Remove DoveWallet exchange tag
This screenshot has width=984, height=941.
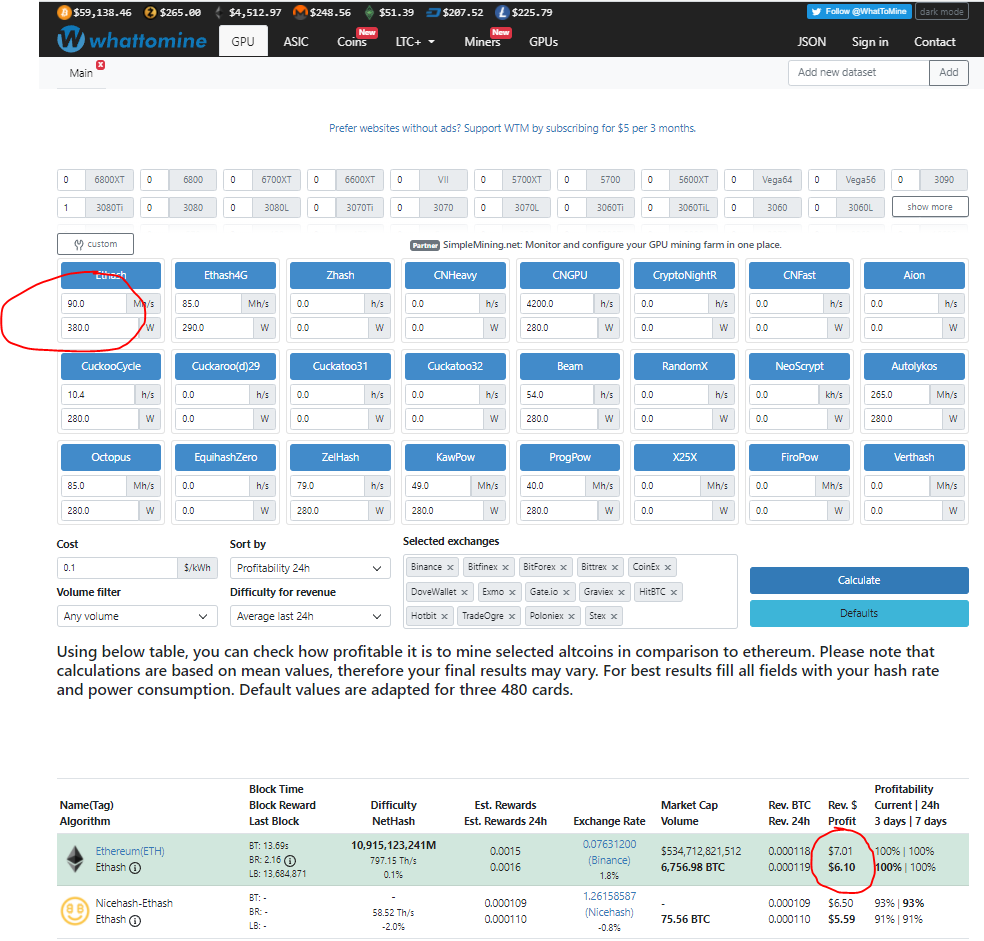pyautogui.click(x=464, y=592)
